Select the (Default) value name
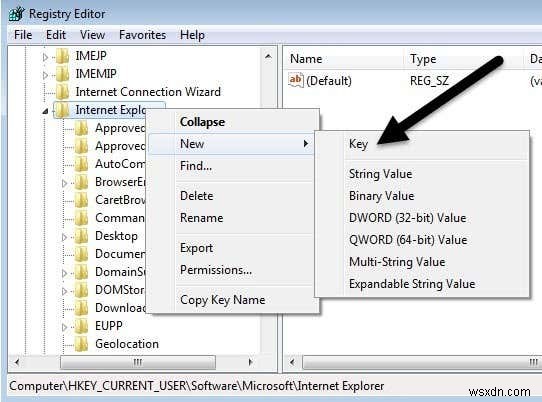 coord(329,81)
